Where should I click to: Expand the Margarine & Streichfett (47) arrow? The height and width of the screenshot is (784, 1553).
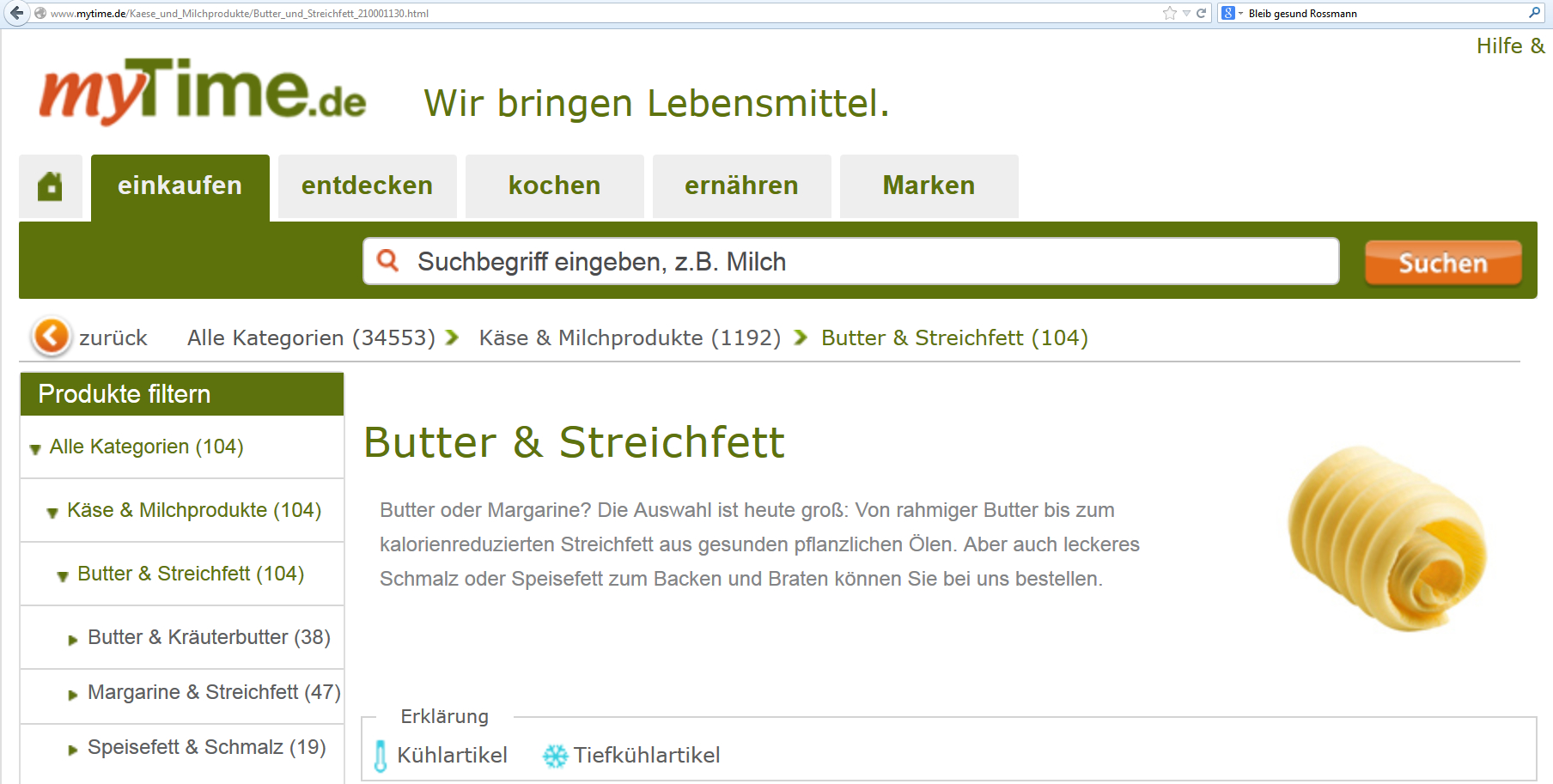click(x=73, y=695)
